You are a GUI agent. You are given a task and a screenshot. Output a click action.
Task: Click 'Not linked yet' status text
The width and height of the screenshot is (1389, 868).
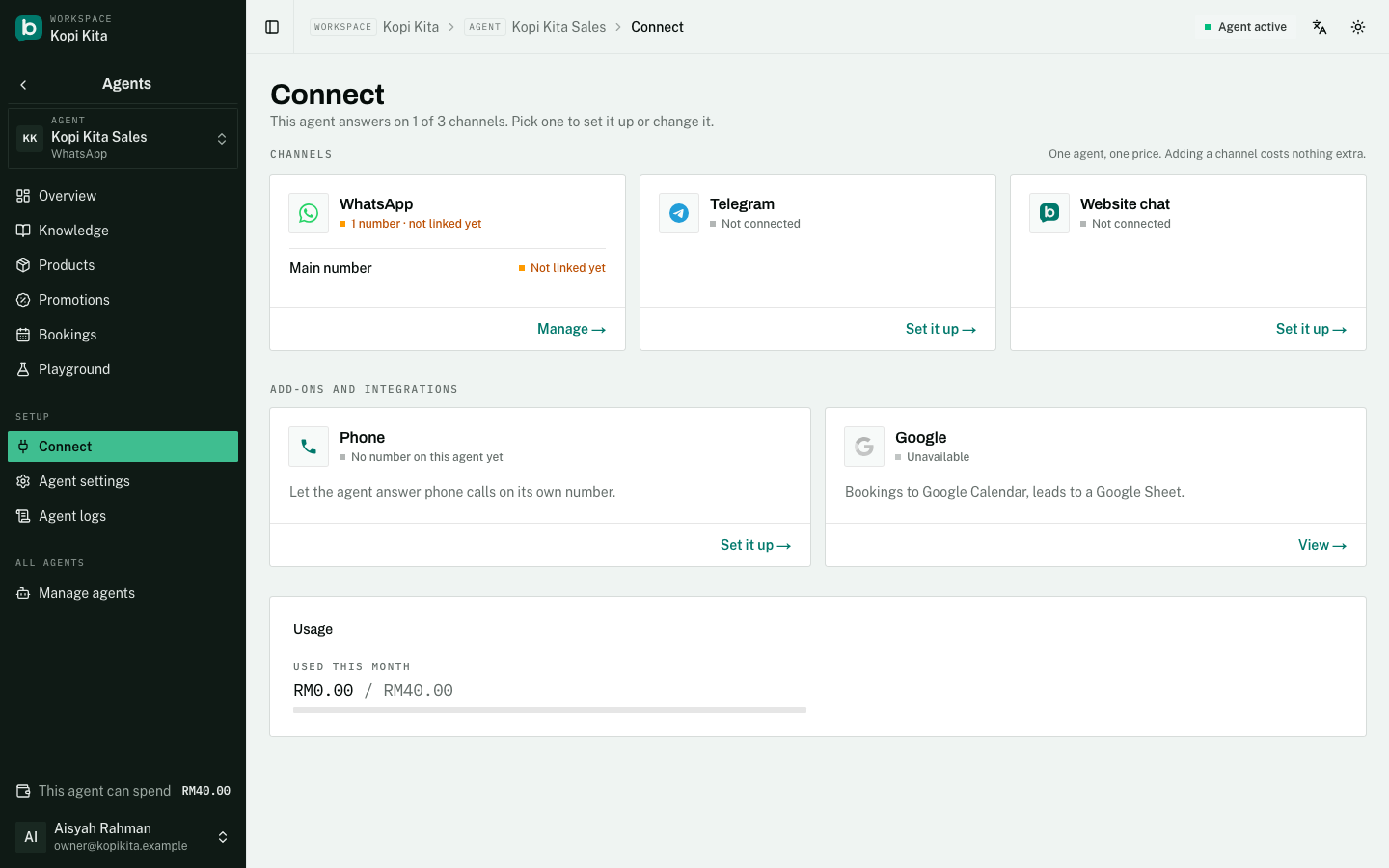click(x=568, y=268)
